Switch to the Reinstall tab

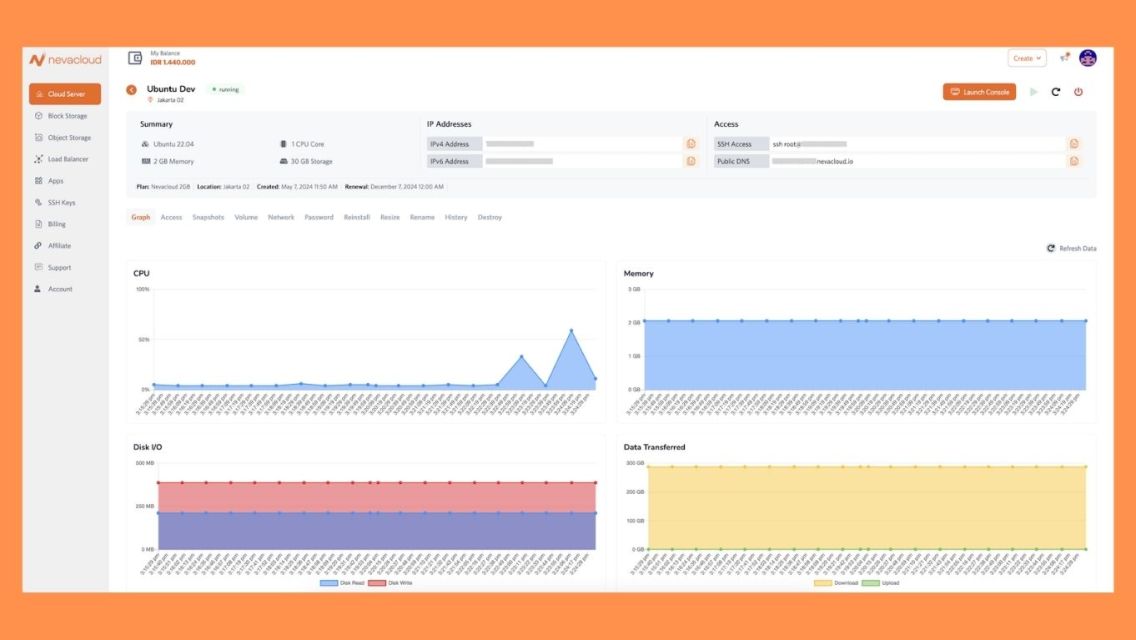[x=356, y=217]
